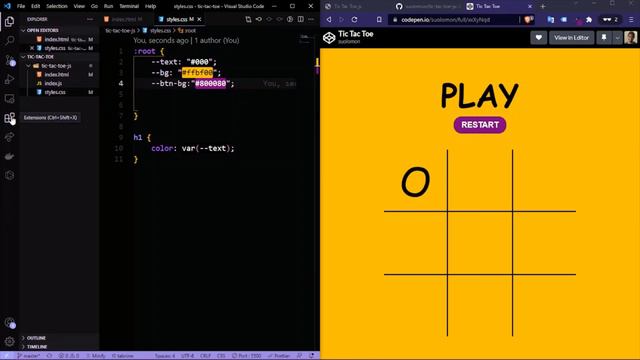Open editor More Actions ellipsis menu
Screen dimensions: 640x360
tap(311, 19)
